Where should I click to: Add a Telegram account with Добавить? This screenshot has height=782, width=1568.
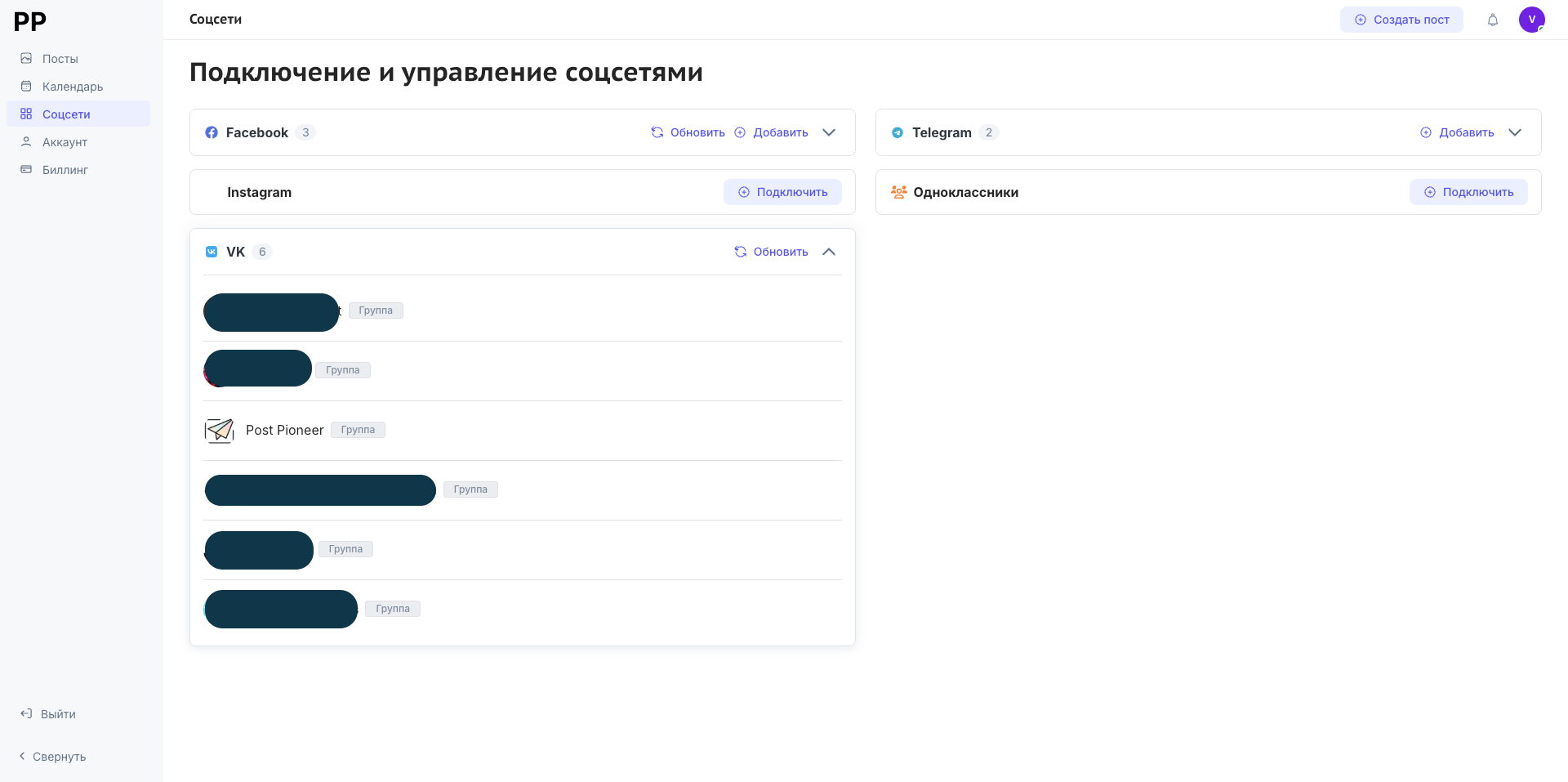[x=1457, y=132]
